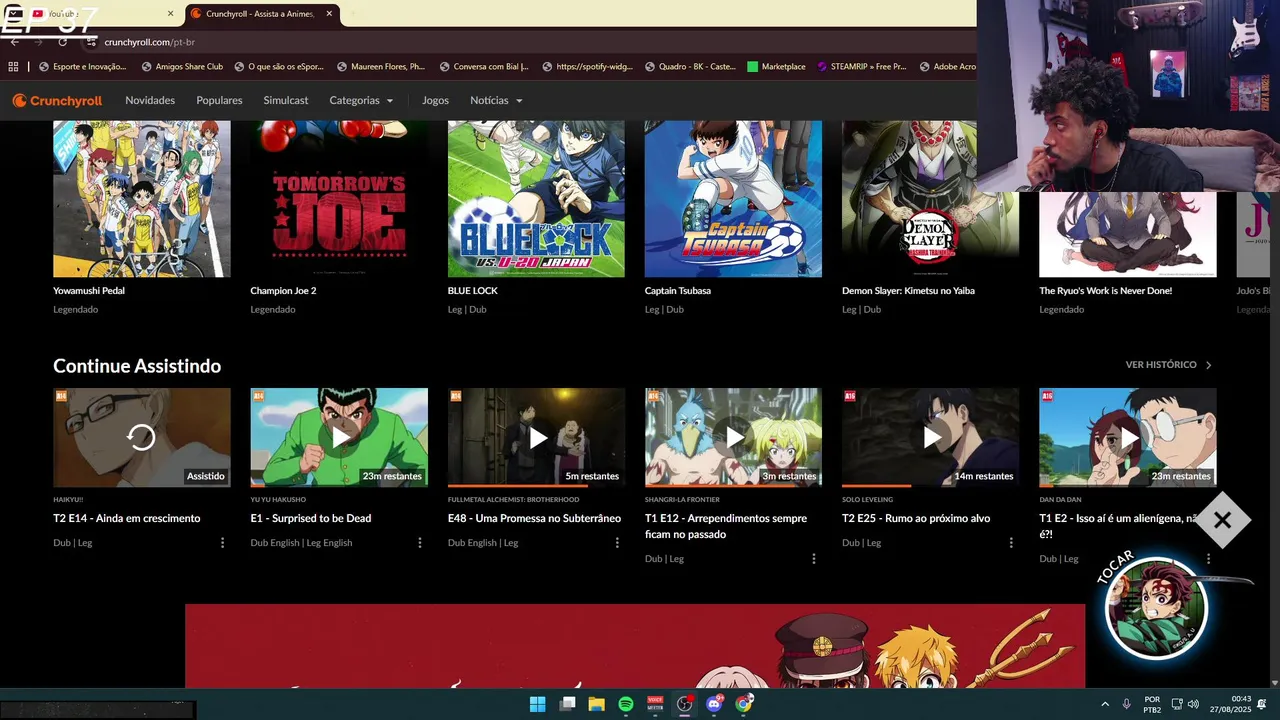Expand the Categorias dropdown
This screenshot has width=1280, height=720.
361,100
